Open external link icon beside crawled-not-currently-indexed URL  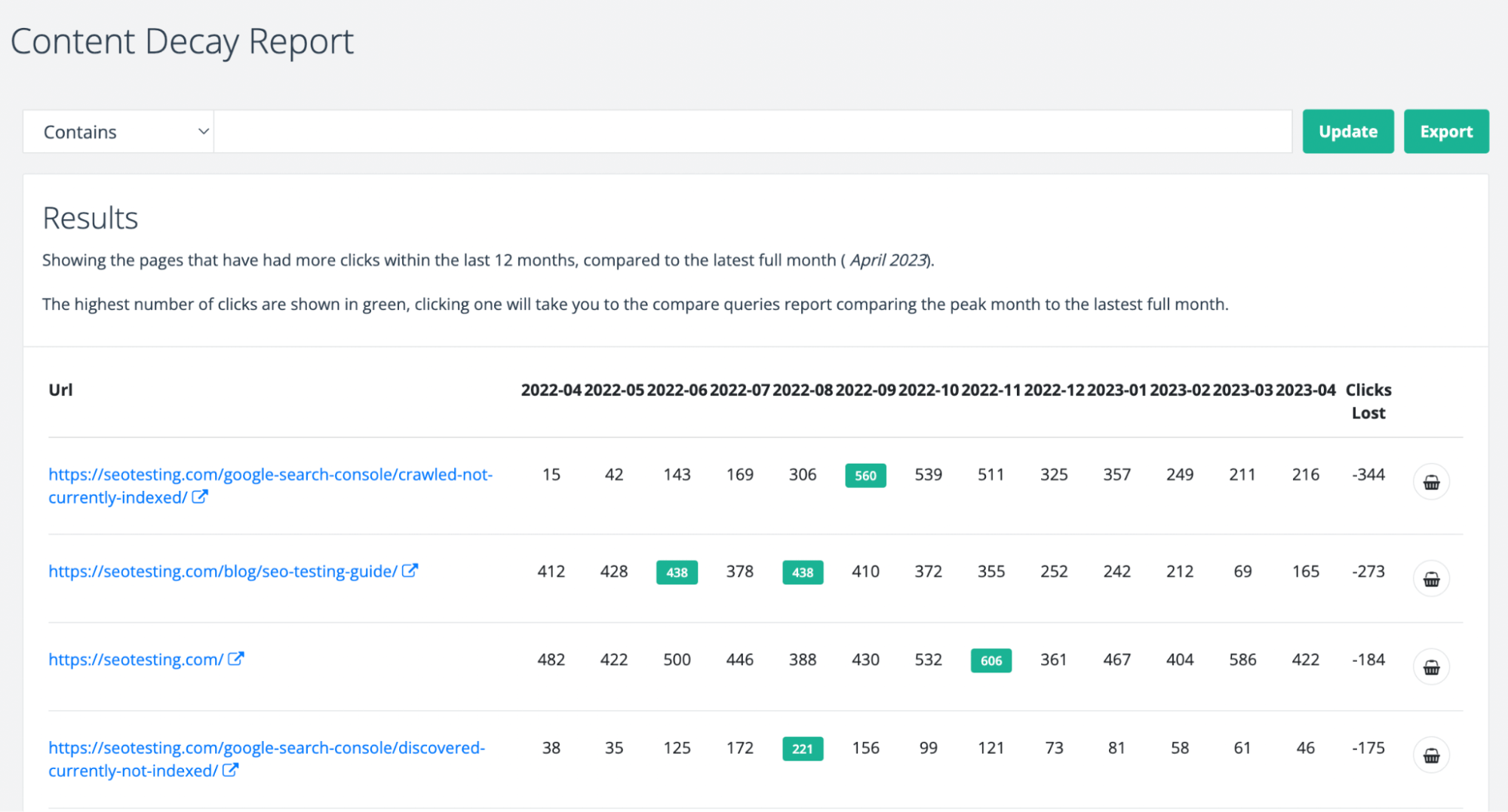click(200, 497)
